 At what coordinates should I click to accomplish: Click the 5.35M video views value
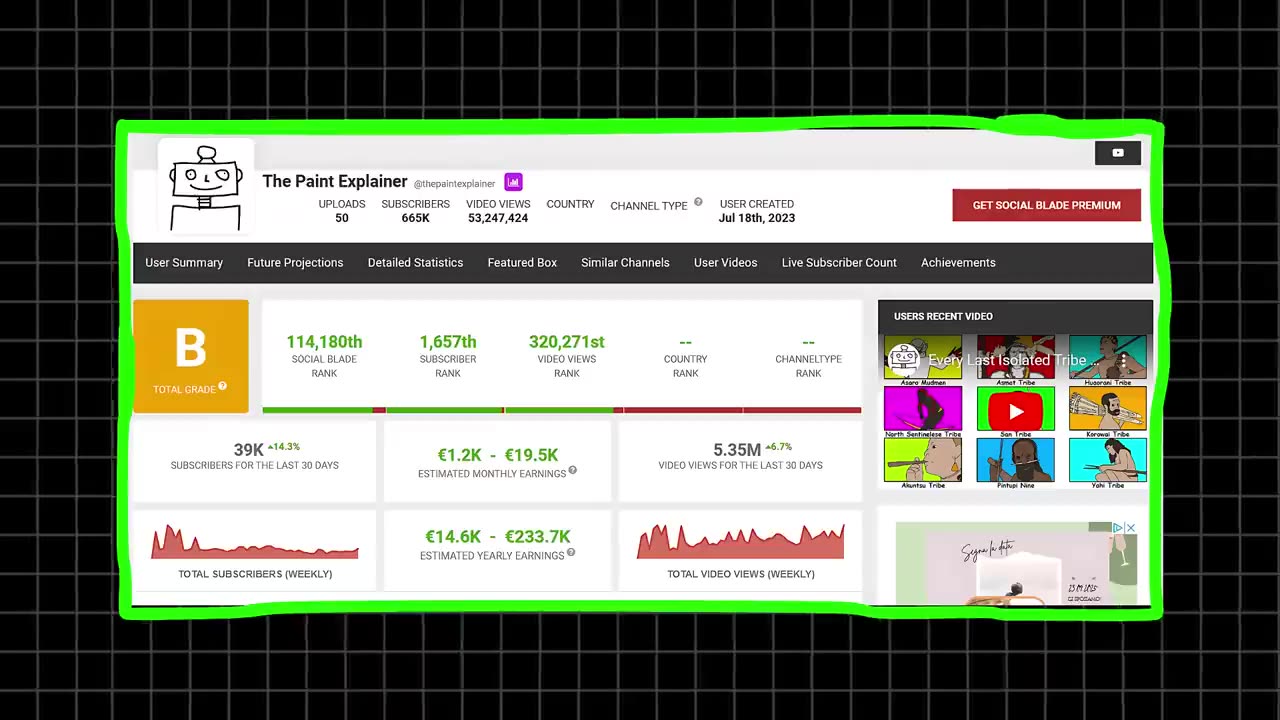tap(737, 450)
